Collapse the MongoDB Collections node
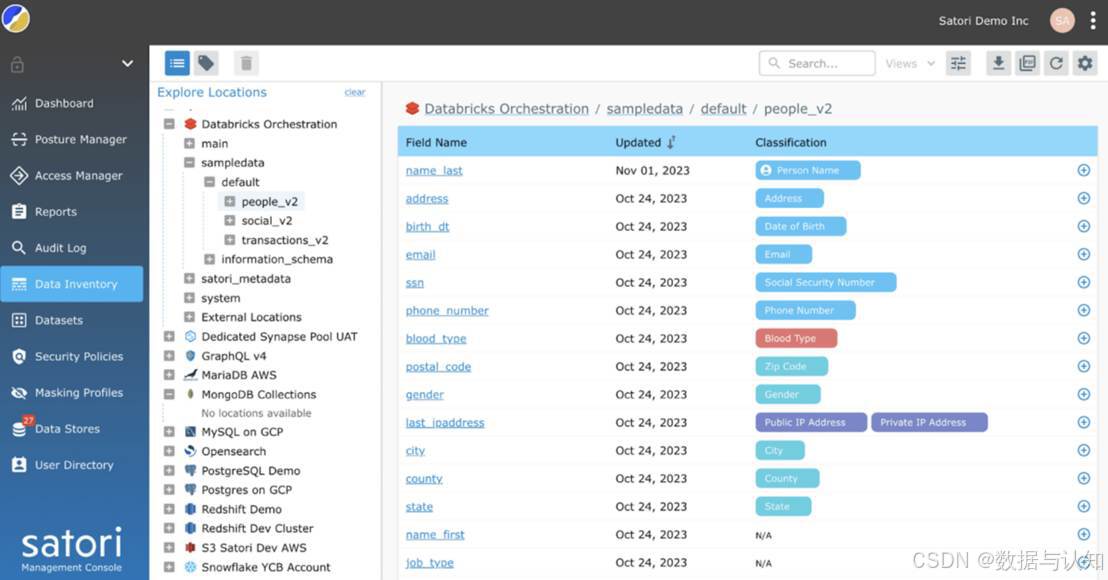 coord(169,394)
